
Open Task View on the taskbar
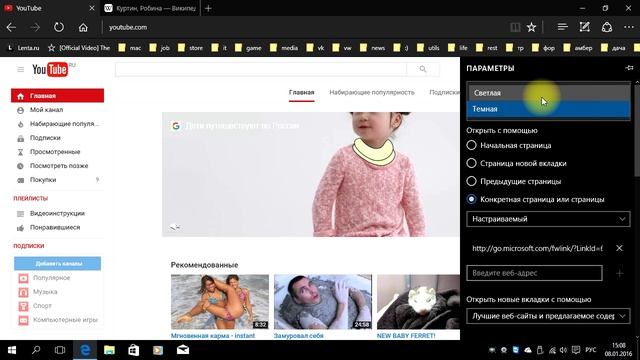point(60,350)
